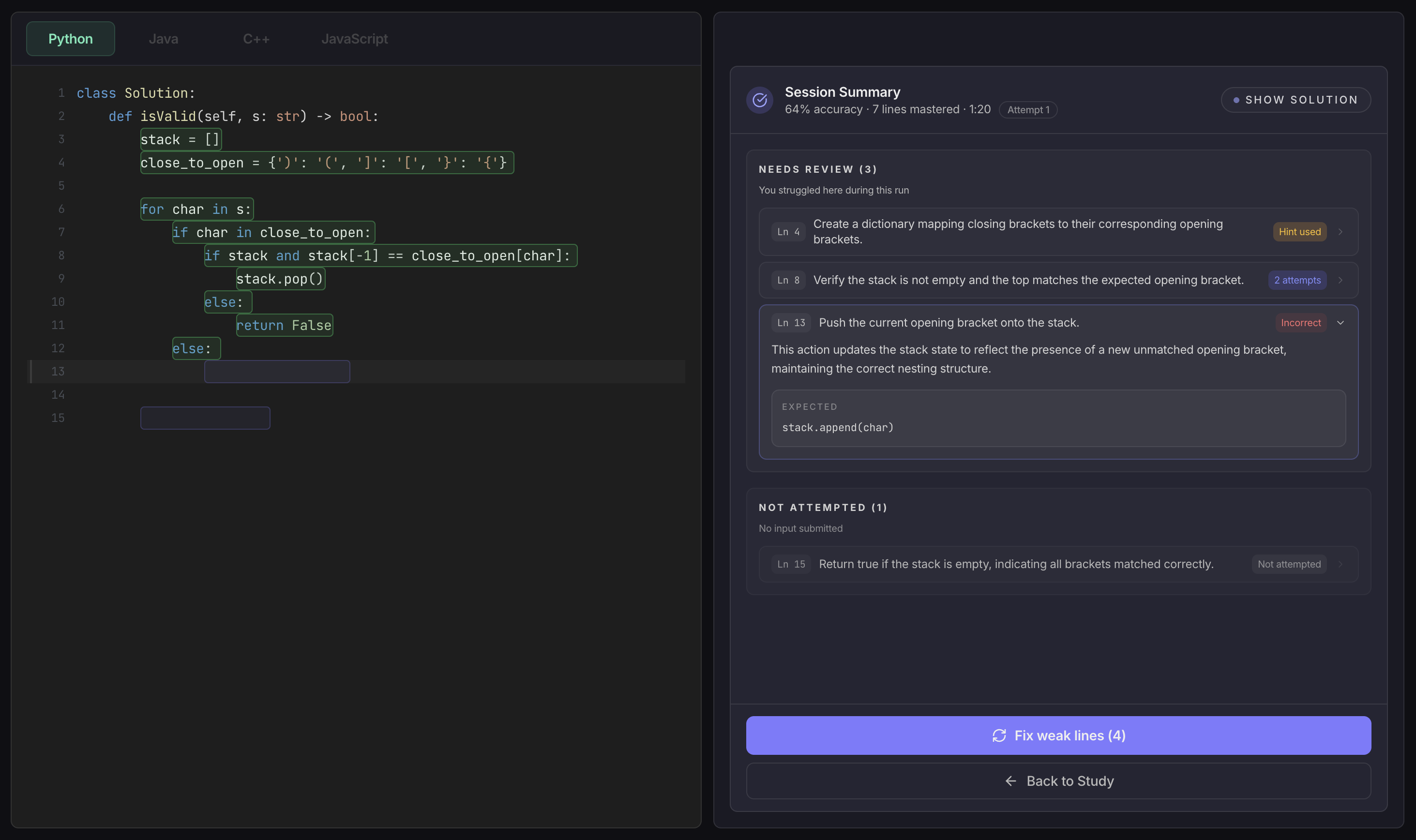Viewport: 1416px width, 840px height.
Task: Expand the Ln 4 dictionary review item
Action: coord(1340,231)
